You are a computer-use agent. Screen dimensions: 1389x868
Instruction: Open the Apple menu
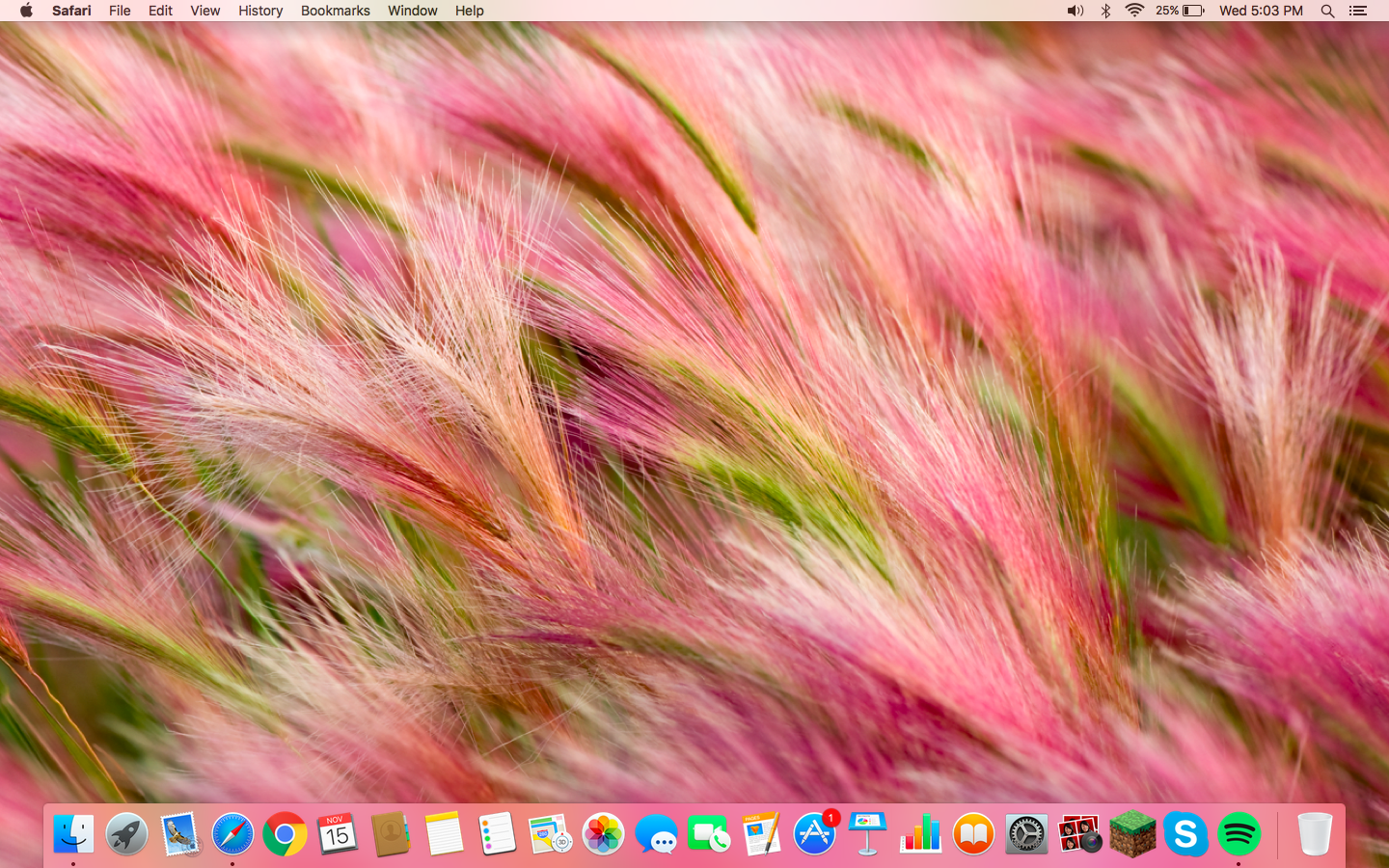[26, 11]
